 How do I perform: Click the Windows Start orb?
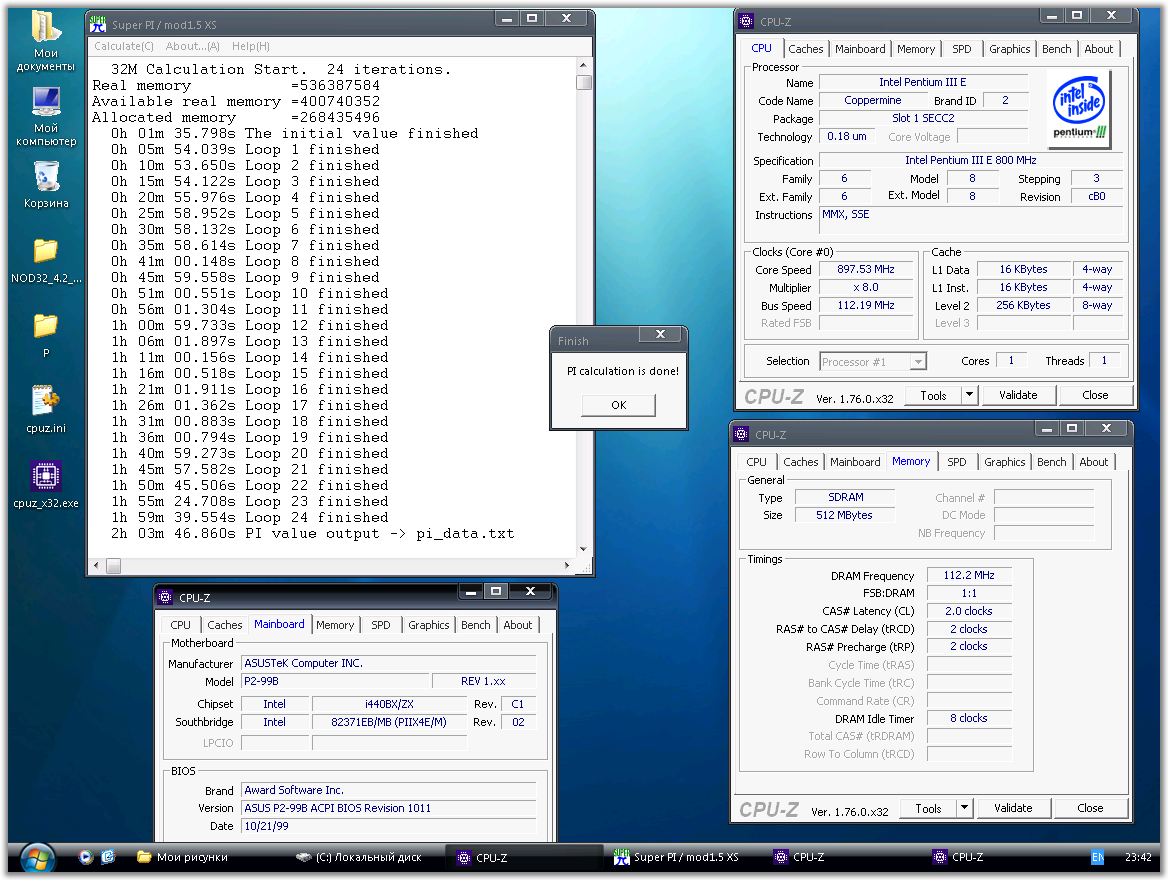37,858
